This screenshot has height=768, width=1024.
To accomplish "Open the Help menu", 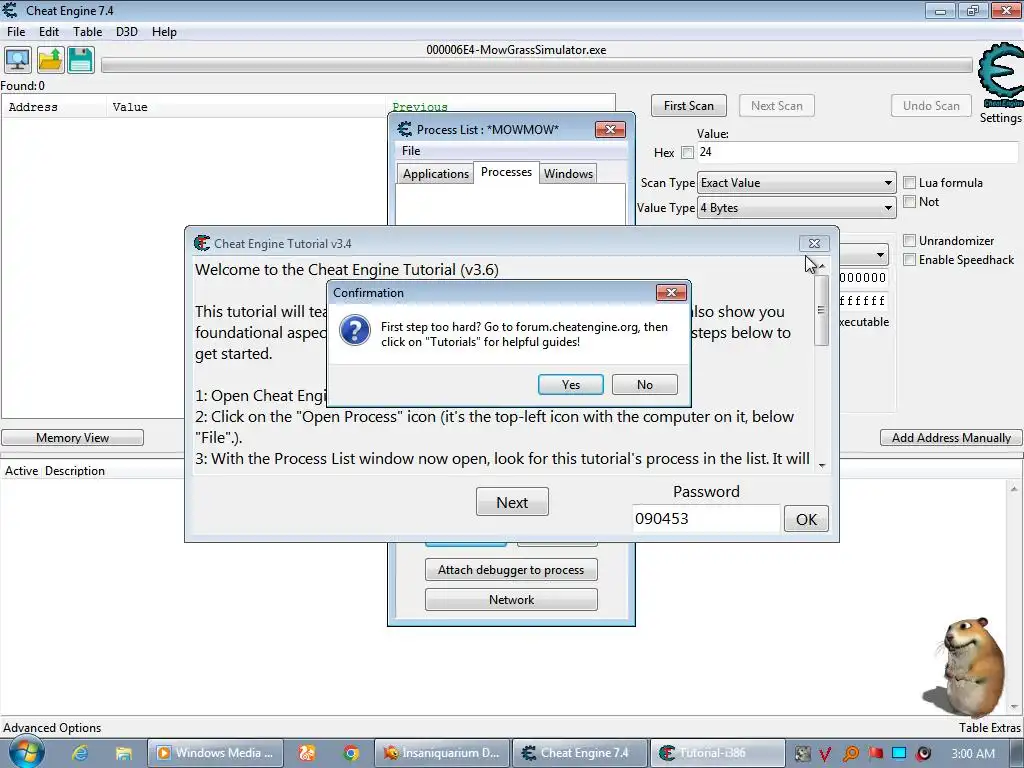I will click(x=164, y=31).
